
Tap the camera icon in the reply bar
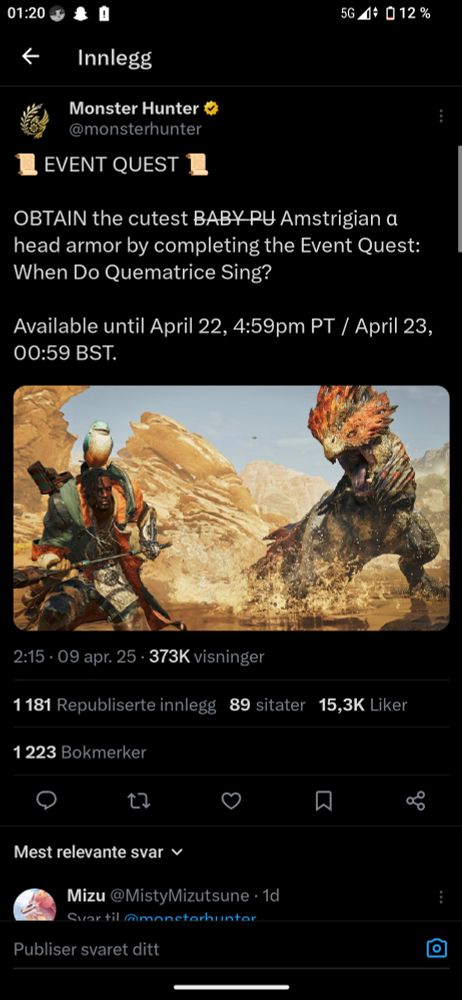[x=436, y=948]
